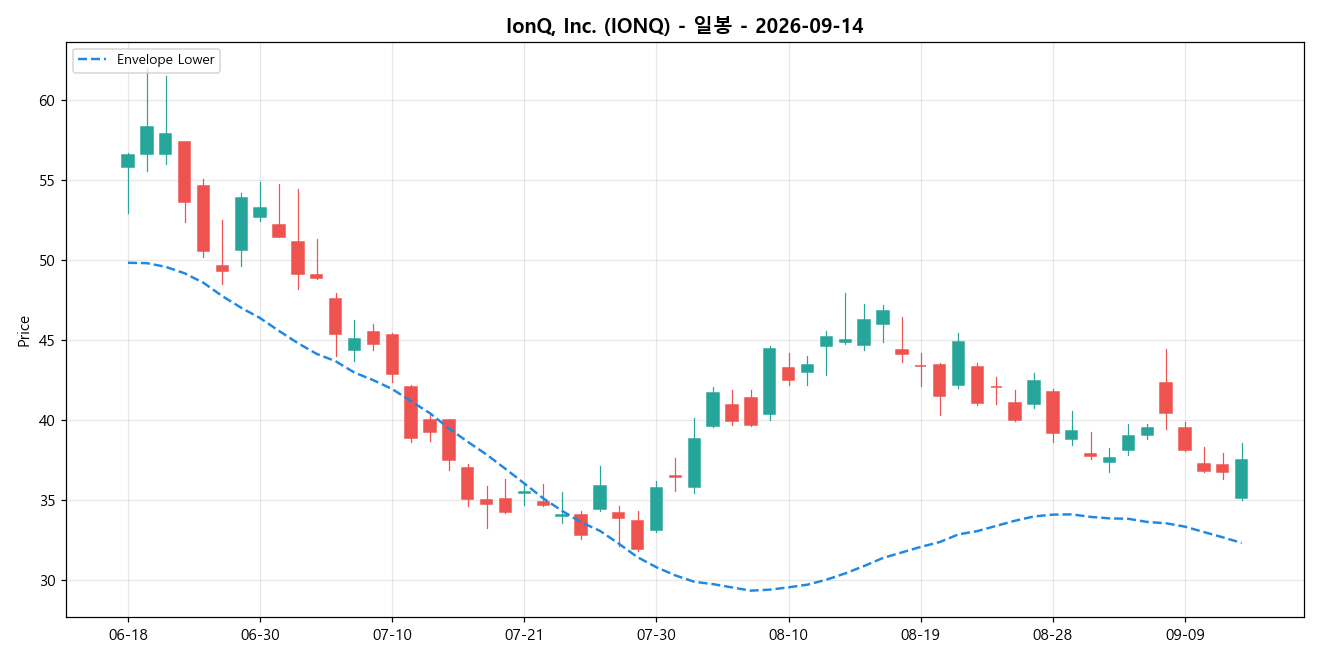Click the Envelope Lower legend label
Viewport: 1320px width, 660px height.
(166, 60)
